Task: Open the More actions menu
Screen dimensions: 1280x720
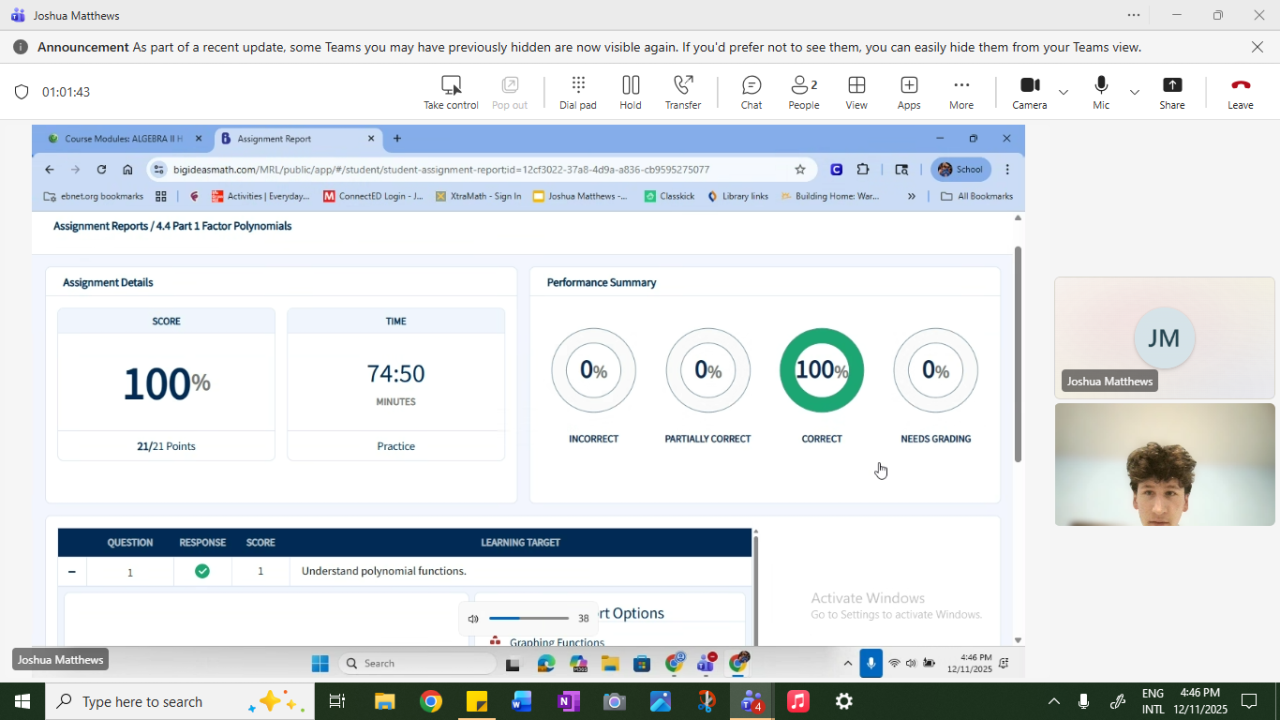Action: point(961,91)
